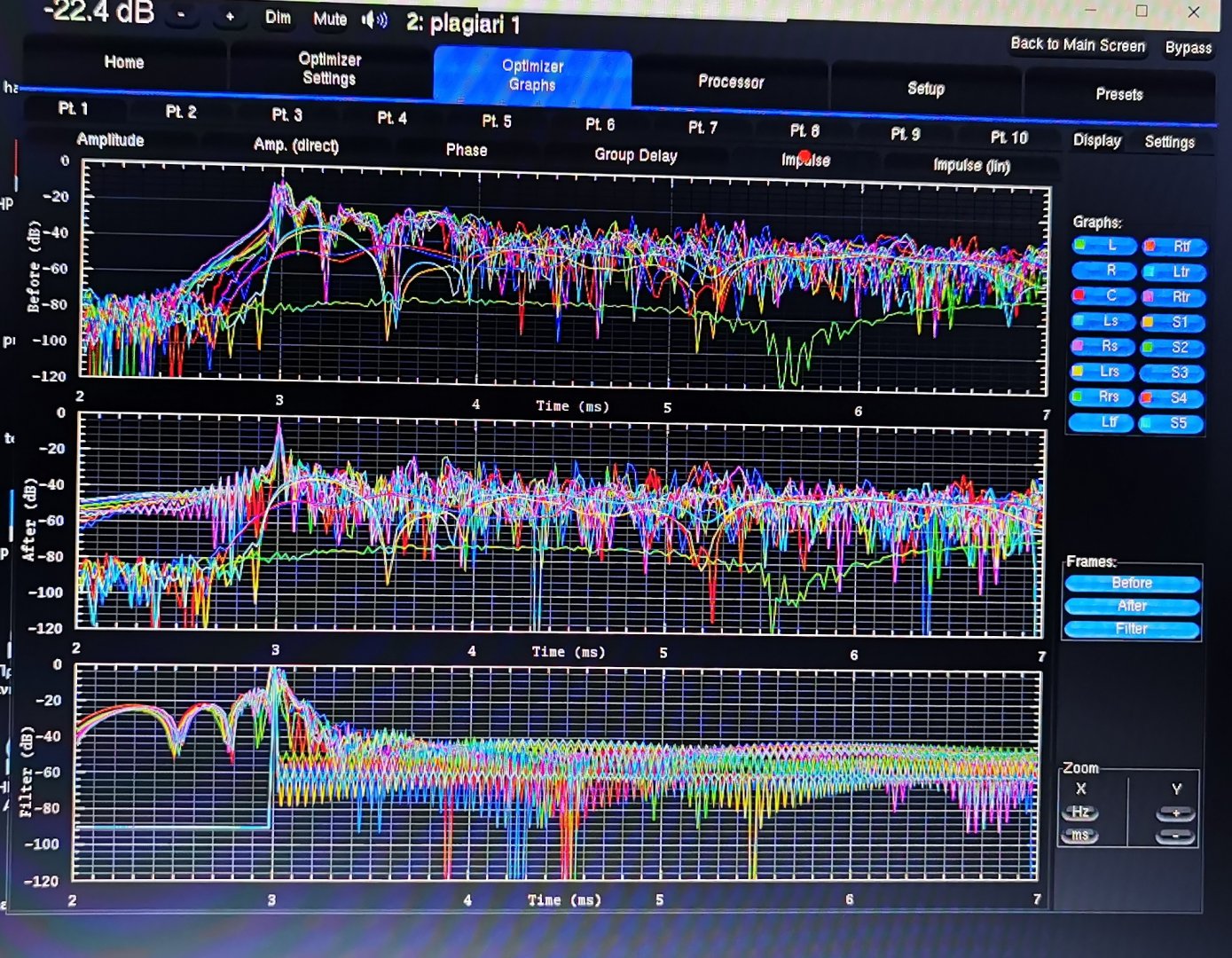Open the Presets tab

(1118, 94)
